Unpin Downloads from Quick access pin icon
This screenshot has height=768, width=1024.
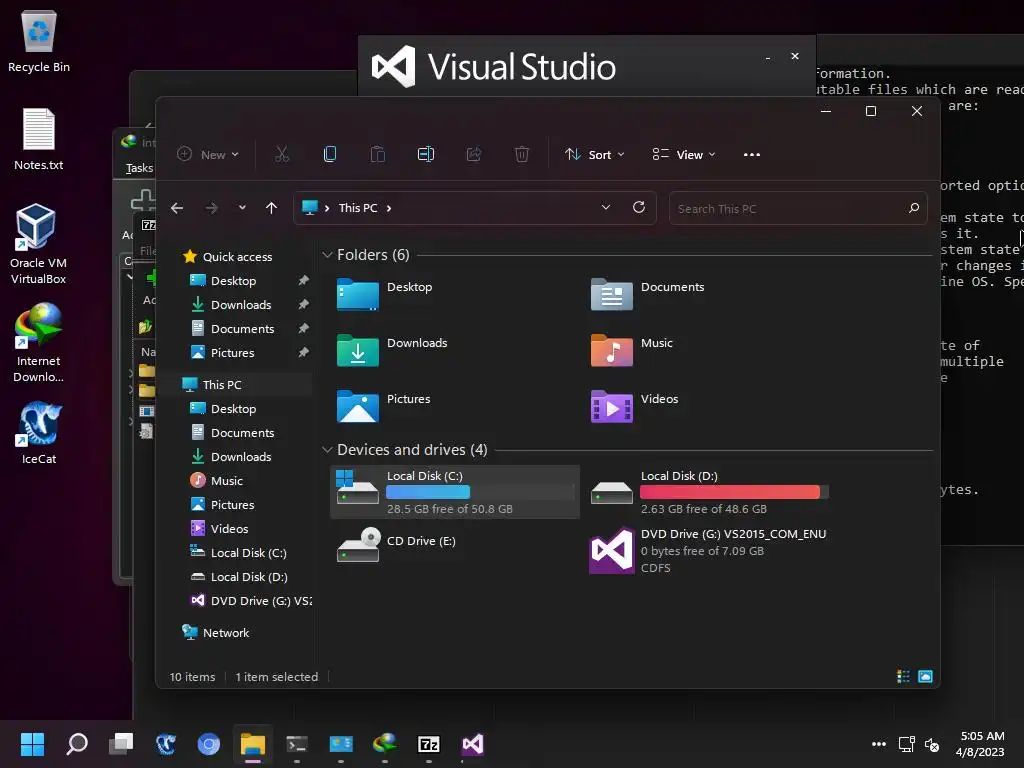[303, 304]
